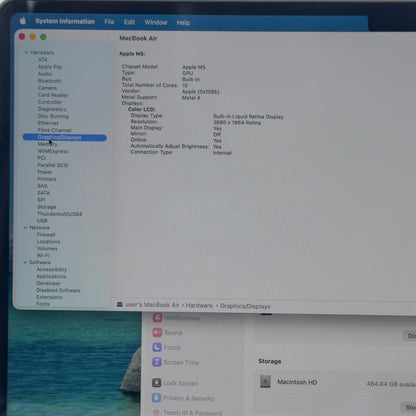416x416 pixels.
Task: Select Storage in the sidebar
Action: (x=47, y=207)
